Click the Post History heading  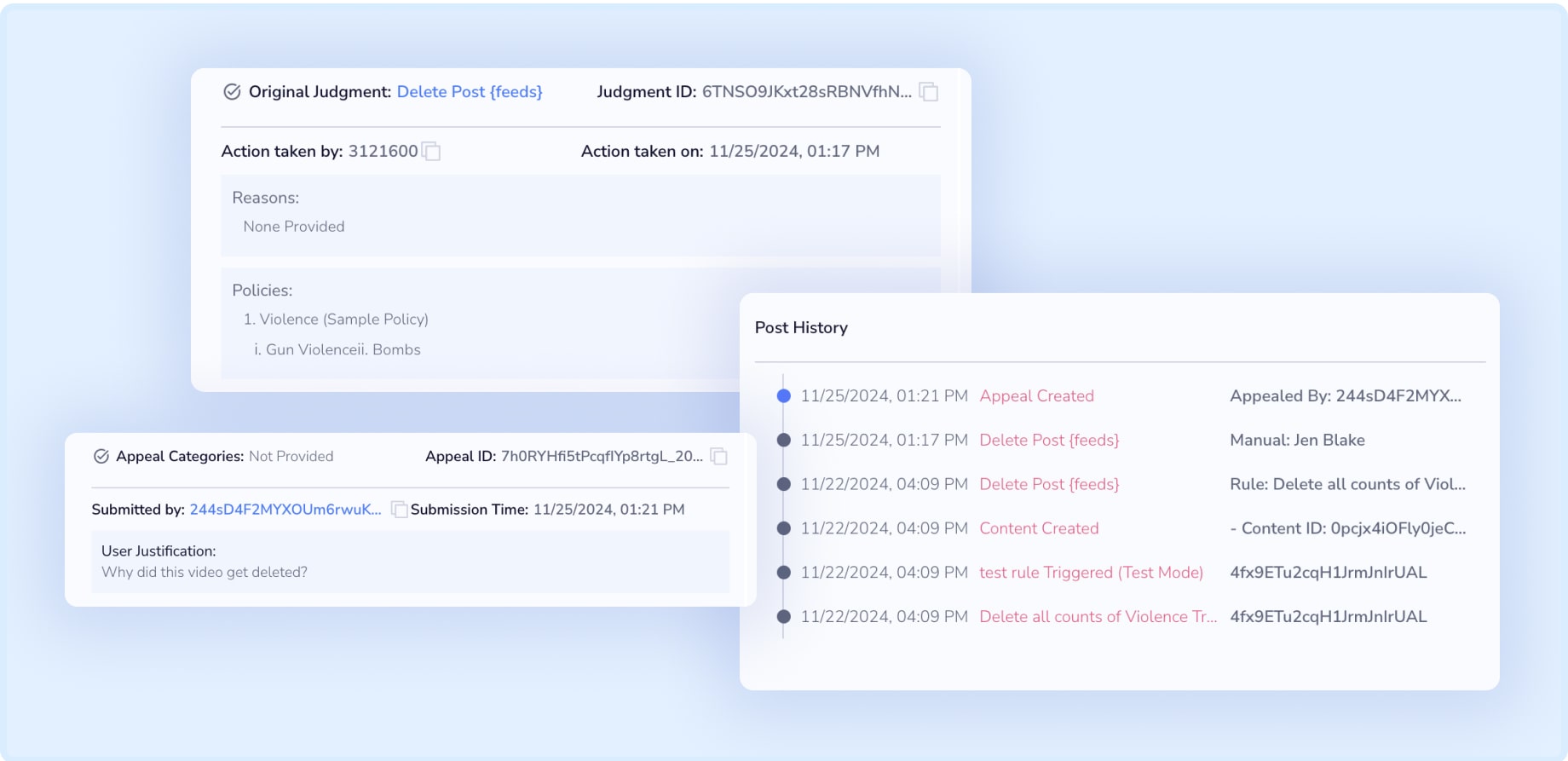tap(801, 328)
